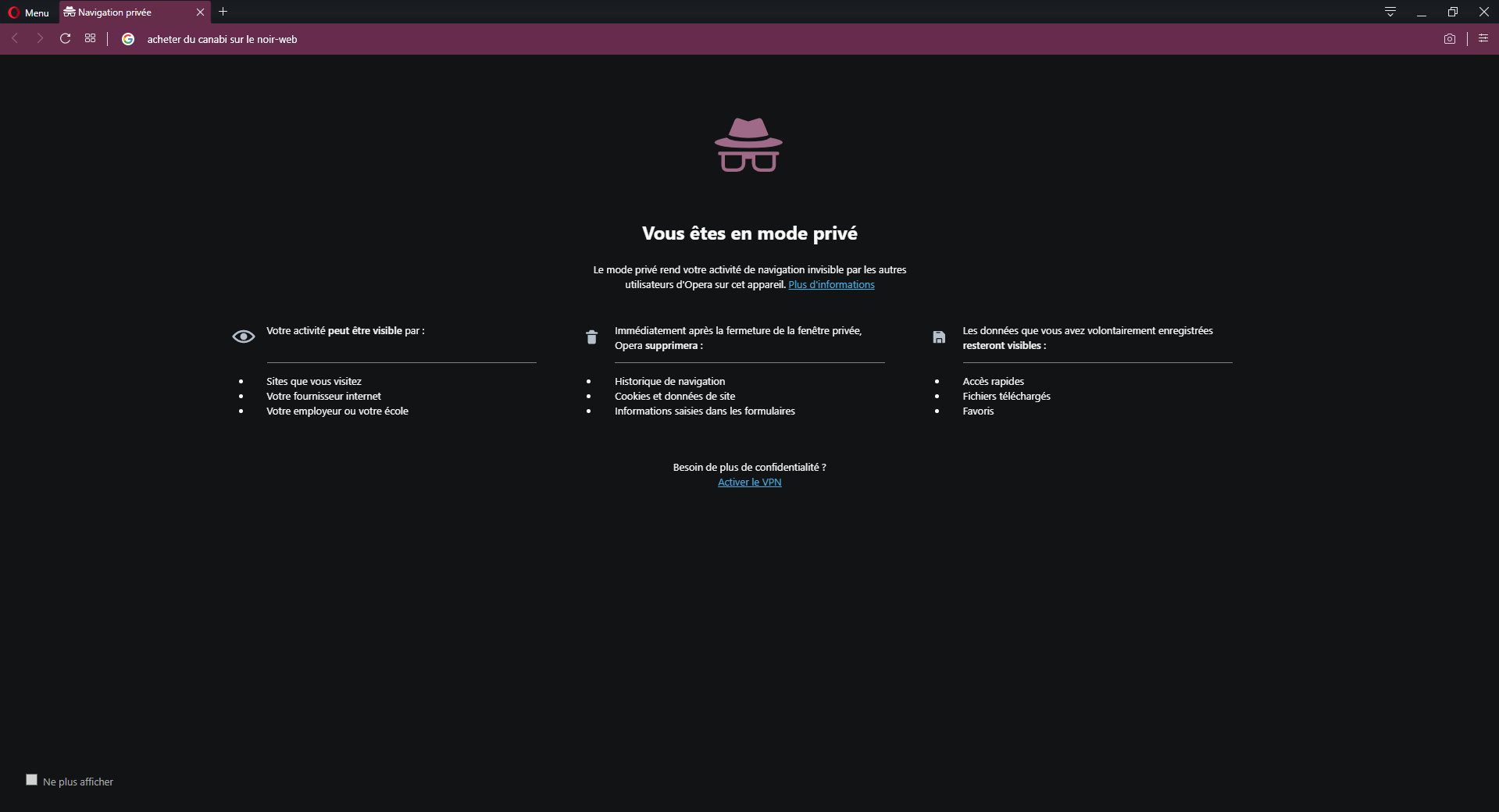1499x812 pixels.
Task: Click the Activer le VPN link
Action: 750,483
